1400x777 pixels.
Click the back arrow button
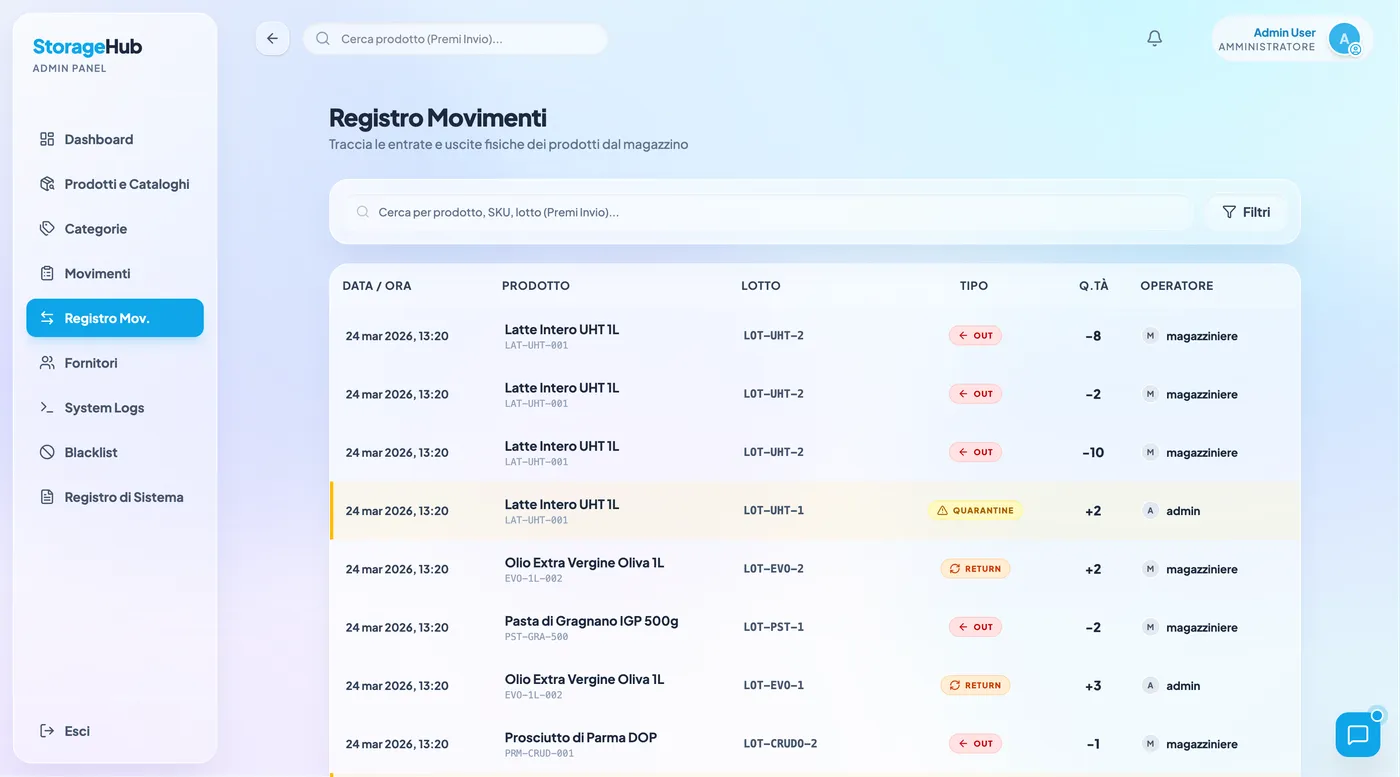click(272, 38)
